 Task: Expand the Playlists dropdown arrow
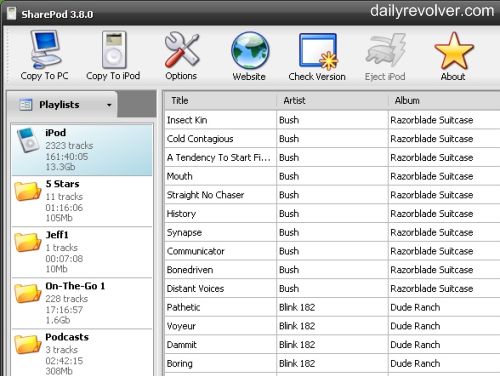pos(109,105)
